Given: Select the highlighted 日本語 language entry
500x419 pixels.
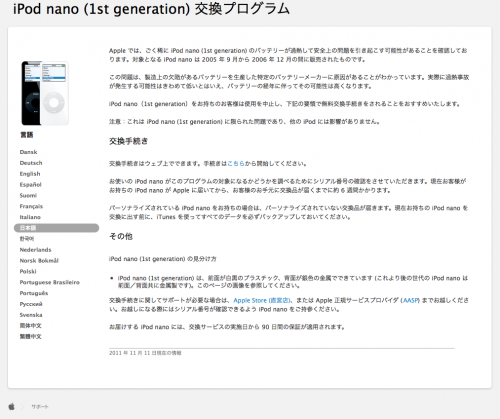Looking at the screenshot, I should [x=56, y=228].
